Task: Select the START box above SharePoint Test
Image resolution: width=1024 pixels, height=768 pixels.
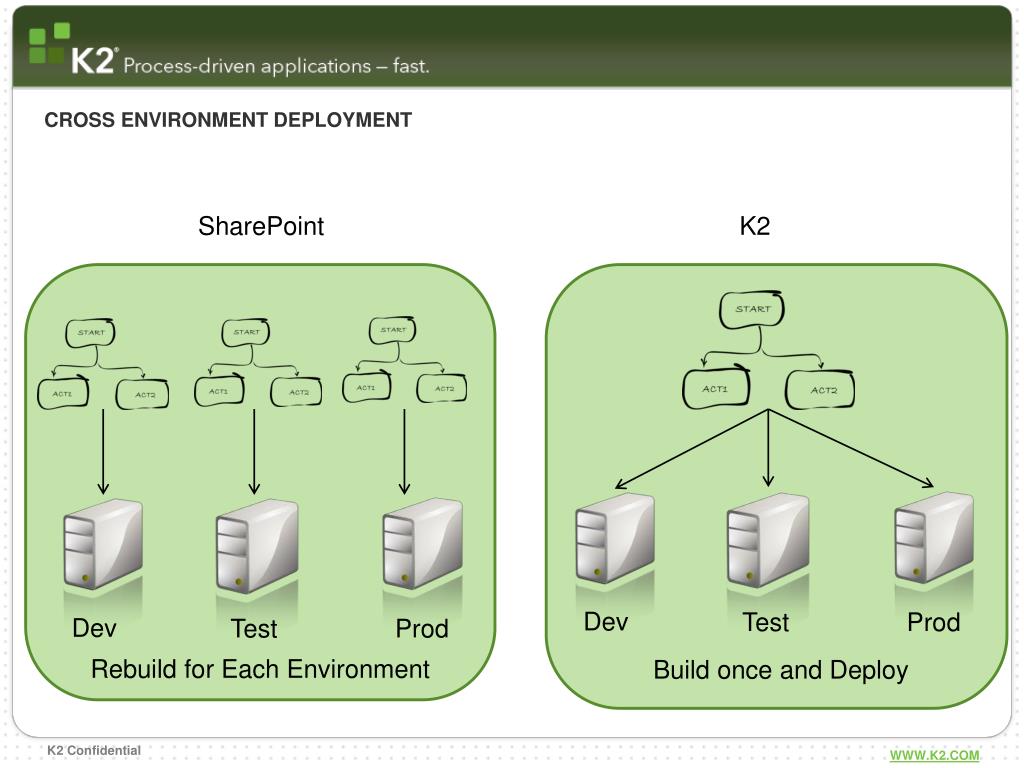Action: (246, 332)
